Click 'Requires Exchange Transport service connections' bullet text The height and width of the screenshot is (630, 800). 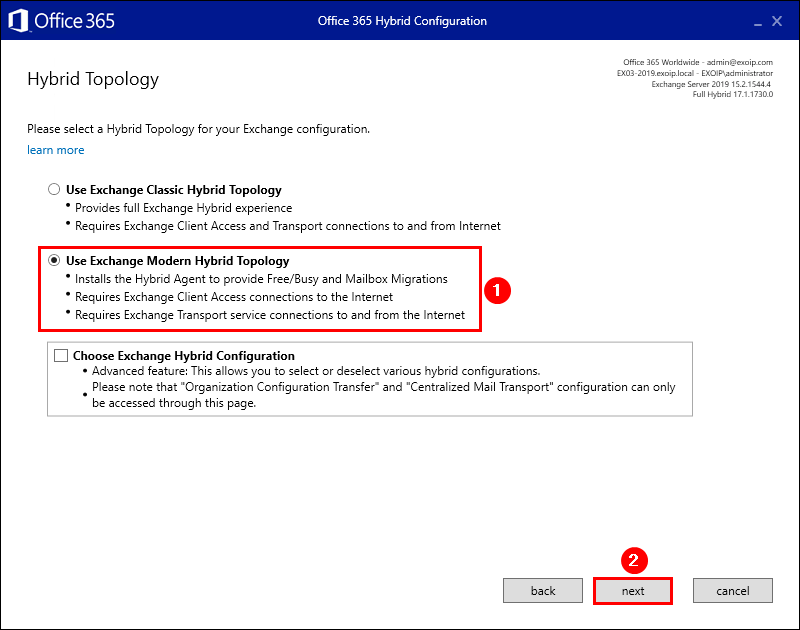tap(270, 315)
